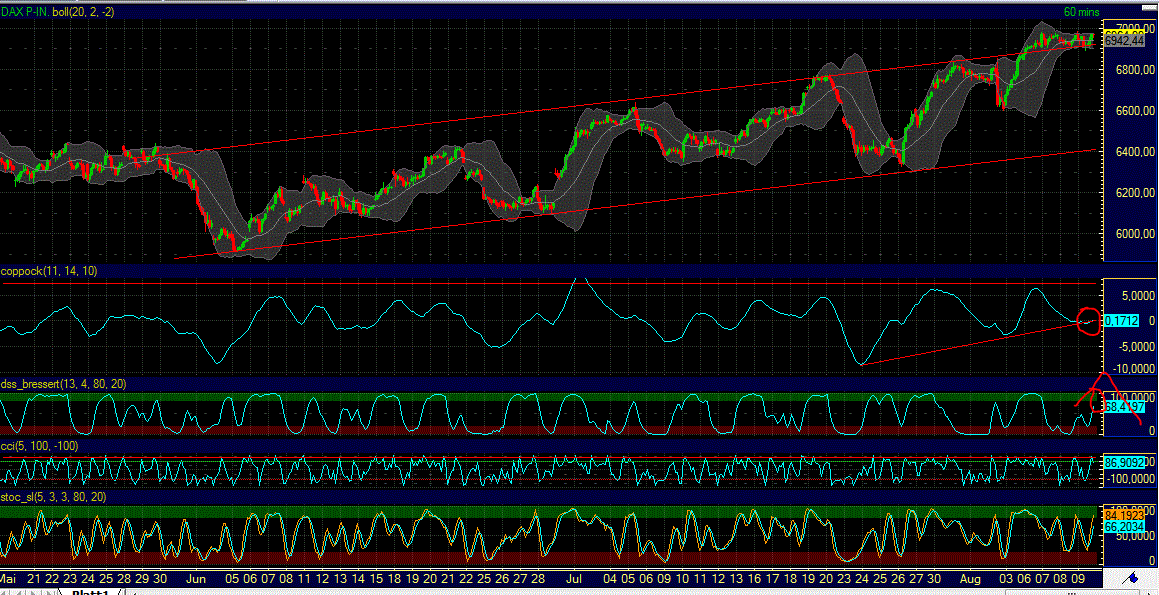The width and height of the screenshot is (1159, 595).
Task: Click the 66.2034 stochastic signal value badge
Action: 1122,523
